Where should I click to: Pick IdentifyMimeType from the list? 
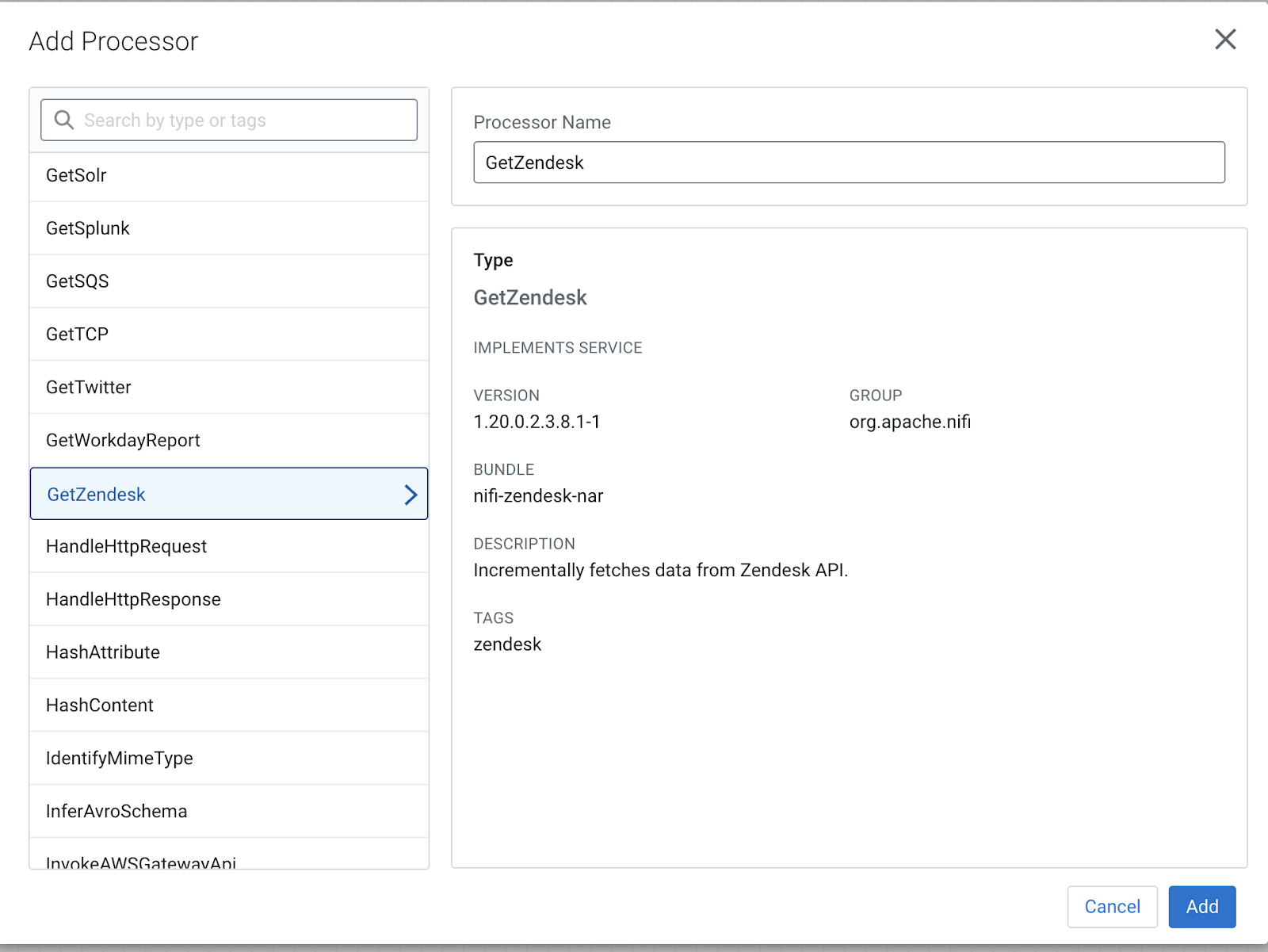click(x=229, y=759)
